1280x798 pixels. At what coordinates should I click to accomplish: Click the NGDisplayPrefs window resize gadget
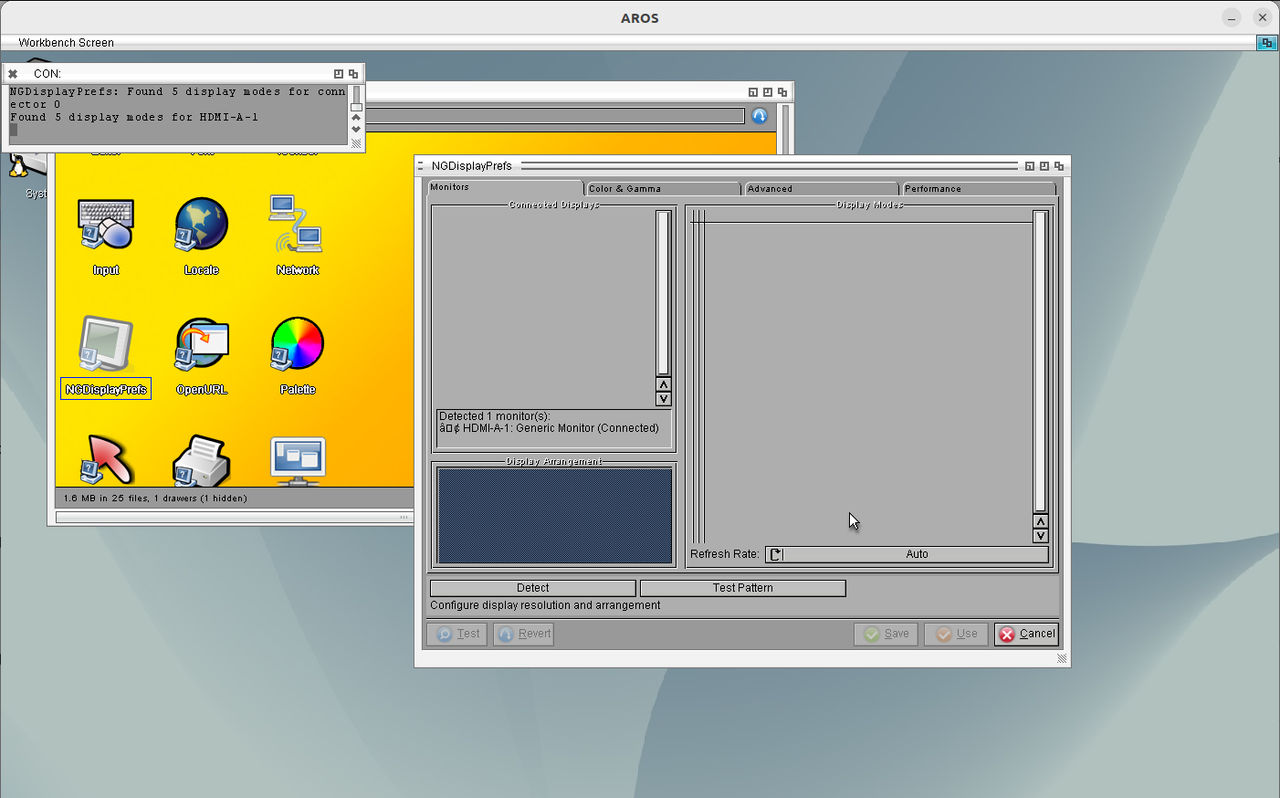1062,659
